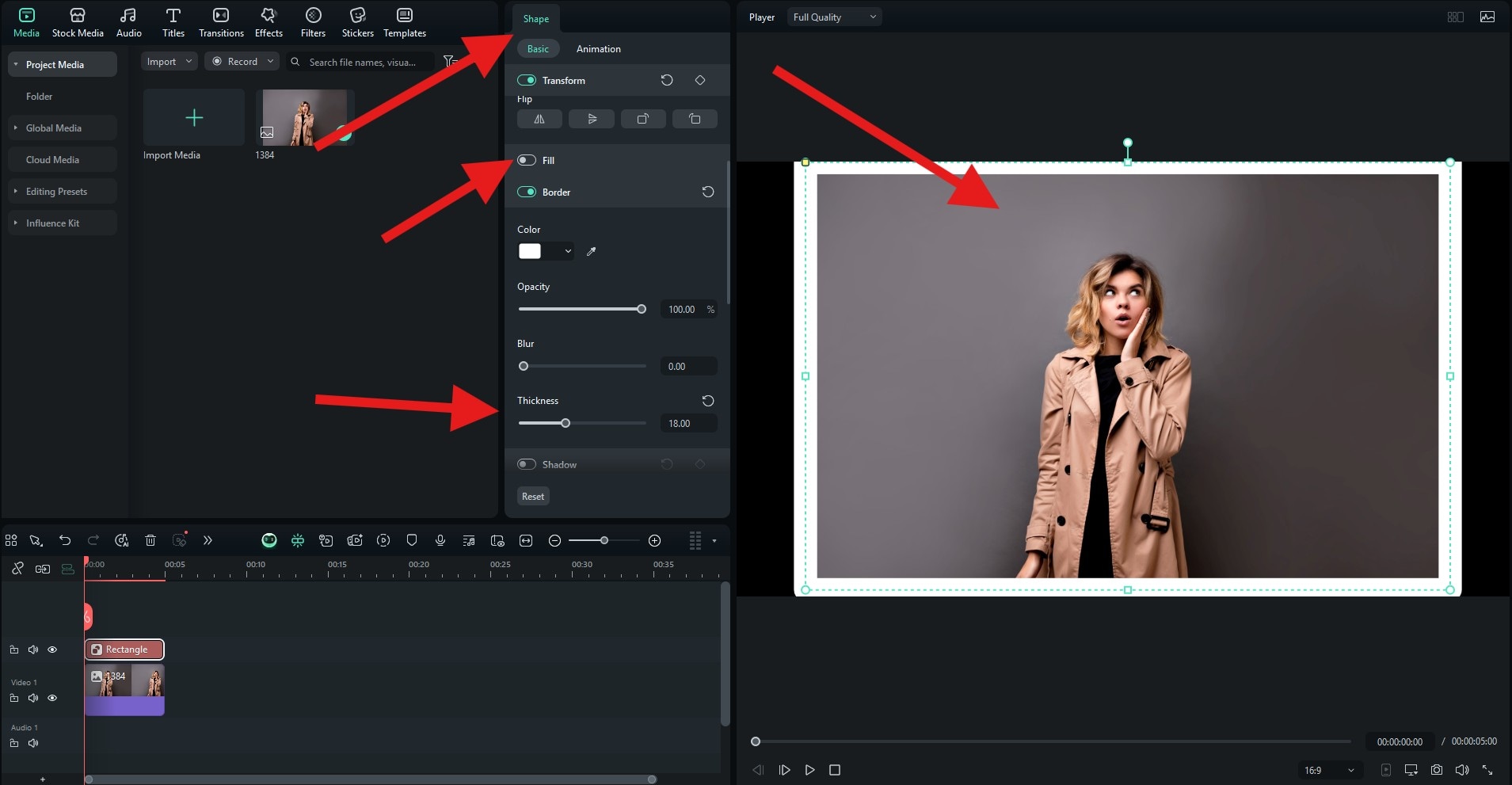Screen dimensions: 1512x785
Task: Zoom in the timeline
Action: coord(654,541)
